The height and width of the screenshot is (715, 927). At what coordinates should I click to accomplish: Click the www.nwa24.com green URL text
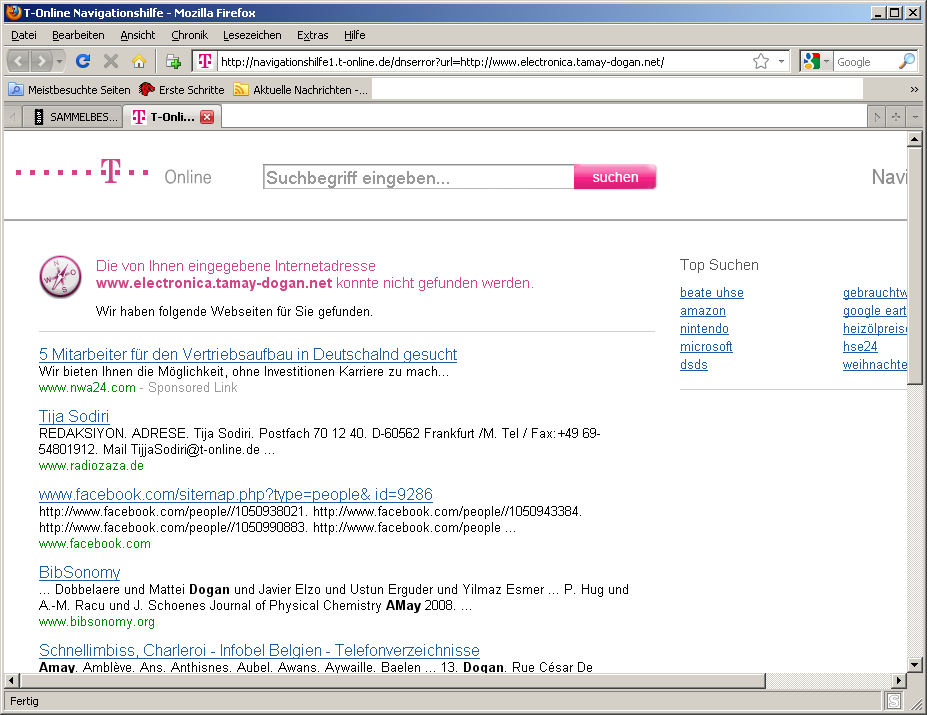(x=87, y=387)
